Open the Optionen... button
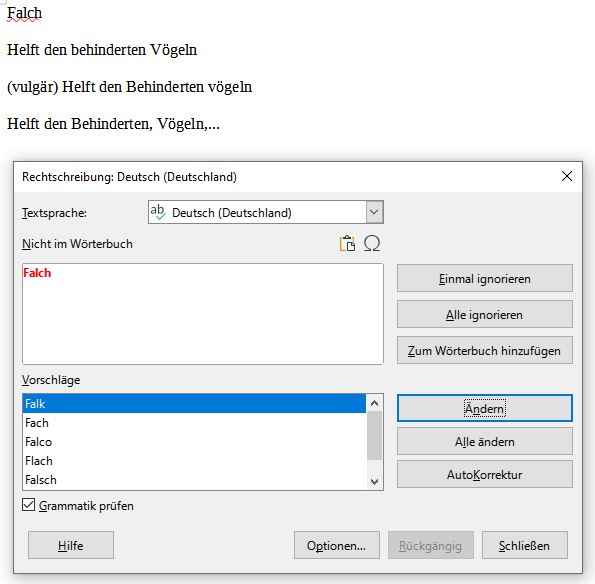Image resolution: width=595 pixels, height=584 pixels. tap(337, 545)
